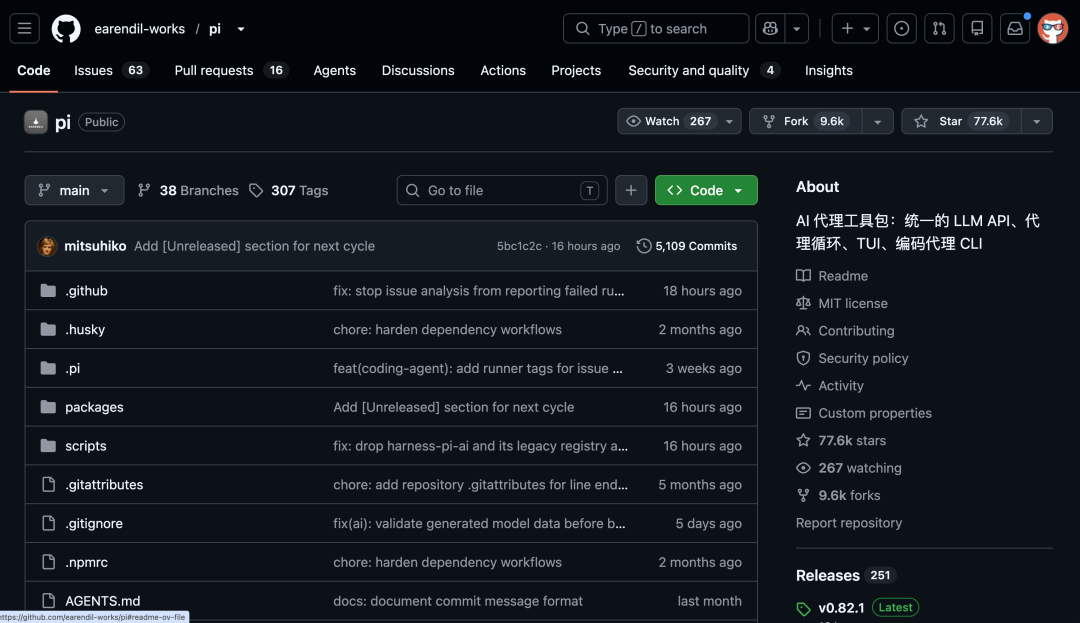Viewport: 1080px width, 623px height.
Task: Star the pi repository
Action: (x=961, y=121)
